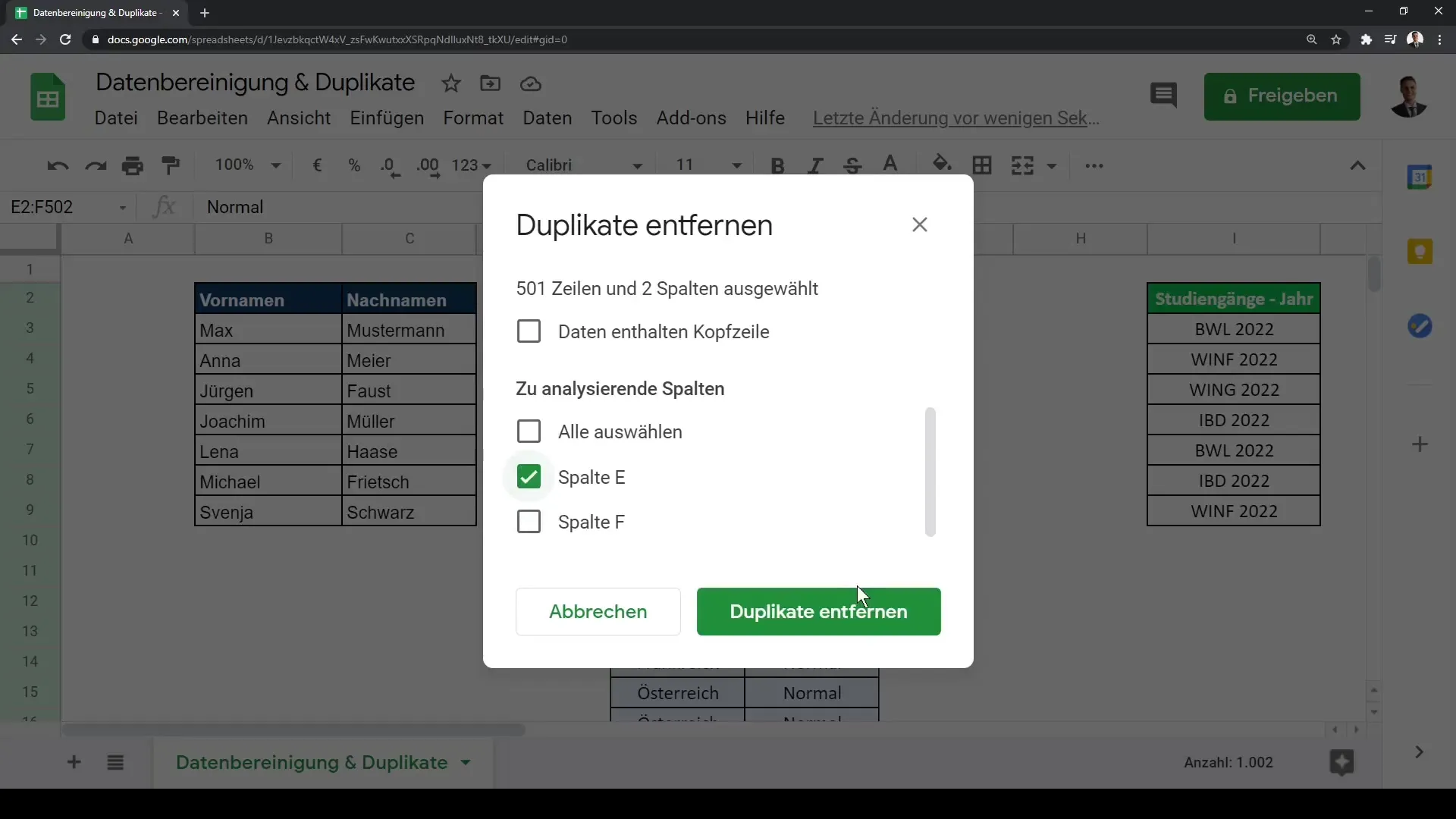Uncheck the 'Spalte E' checkbox
This screenshot has height=819, width=1456.
click(529, 477)
